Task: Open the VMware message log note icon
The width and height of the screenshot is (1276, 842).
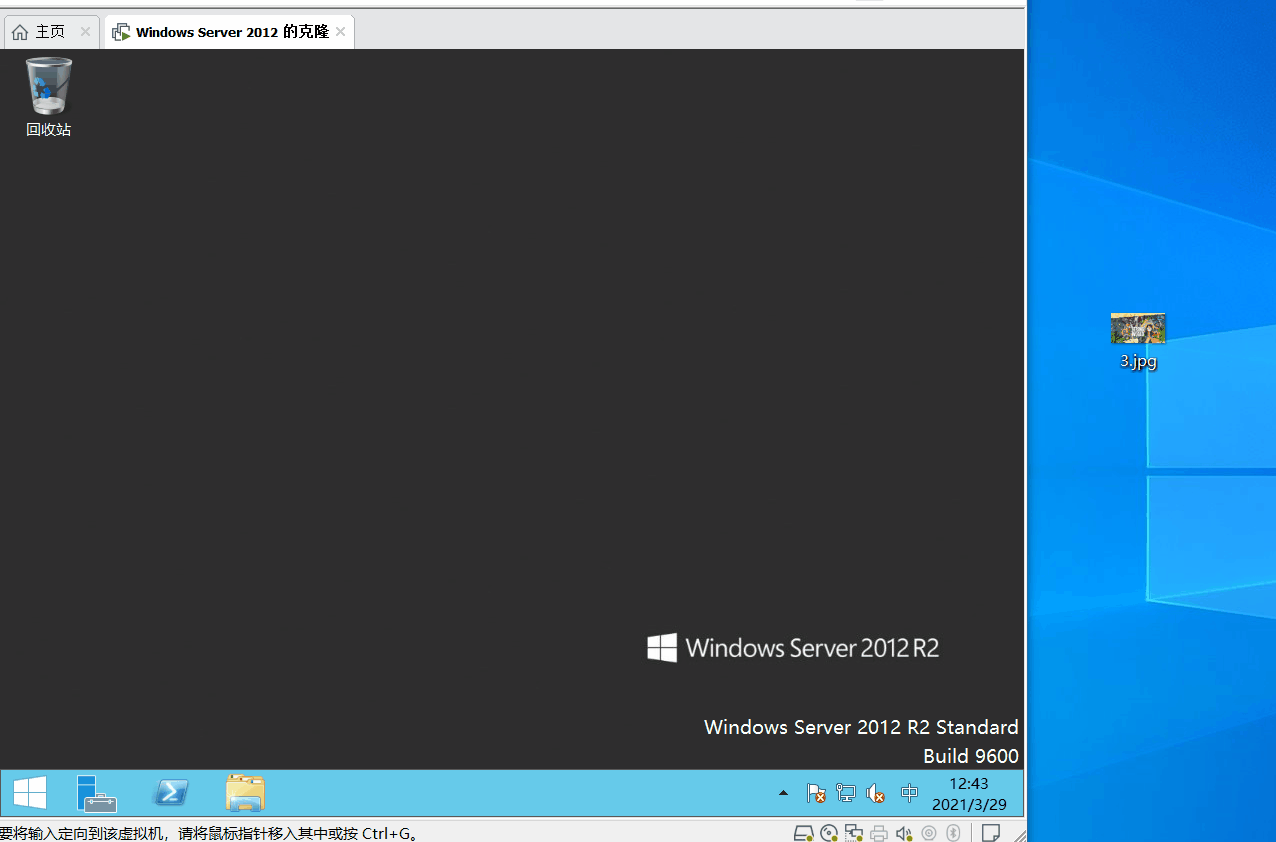Action: pyautogui.click(x=991, y=832)
